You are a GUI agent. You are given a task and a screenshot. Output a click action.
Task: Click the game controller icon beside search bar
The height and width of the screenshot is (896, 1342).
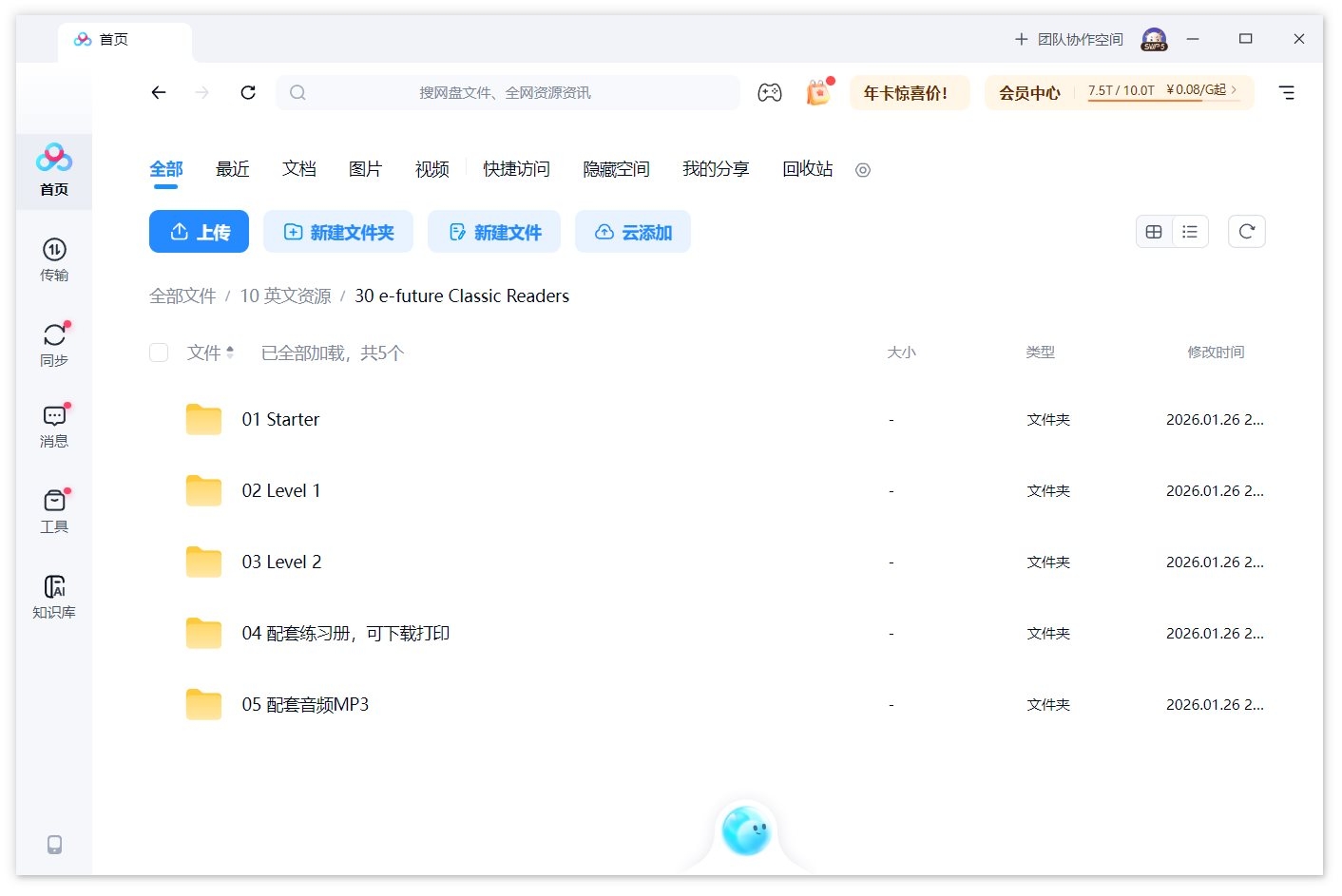pyautogui.click(x=770, y=92)
